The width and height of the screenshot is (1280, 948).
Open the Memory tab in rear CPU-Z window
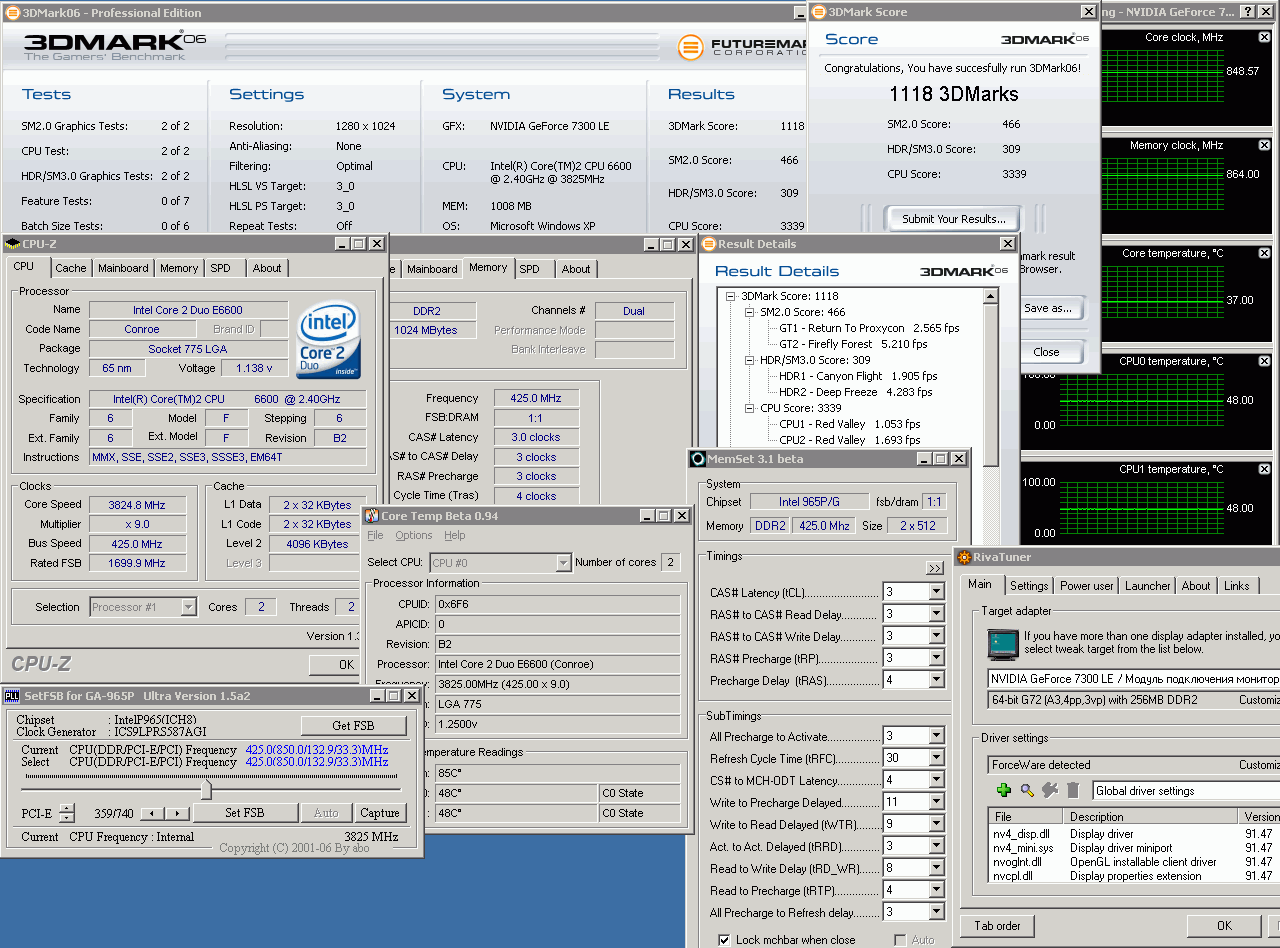pyautogui.click(x=487, y=267)
